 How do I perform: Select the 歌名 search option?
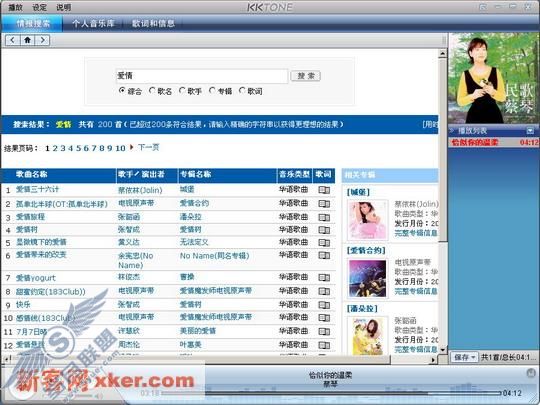[152, 91]
